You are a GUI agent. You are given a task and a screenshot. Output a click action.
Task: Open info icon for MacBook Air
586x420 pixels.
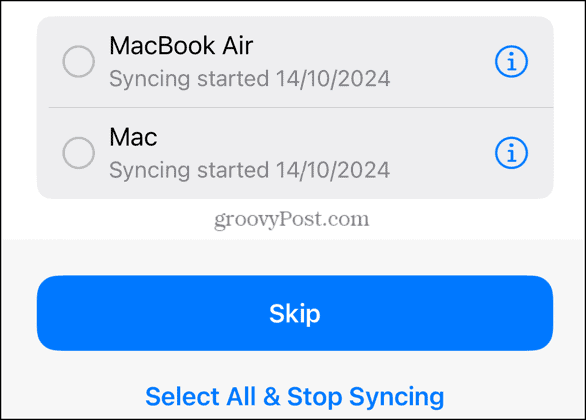click(511, 61)
